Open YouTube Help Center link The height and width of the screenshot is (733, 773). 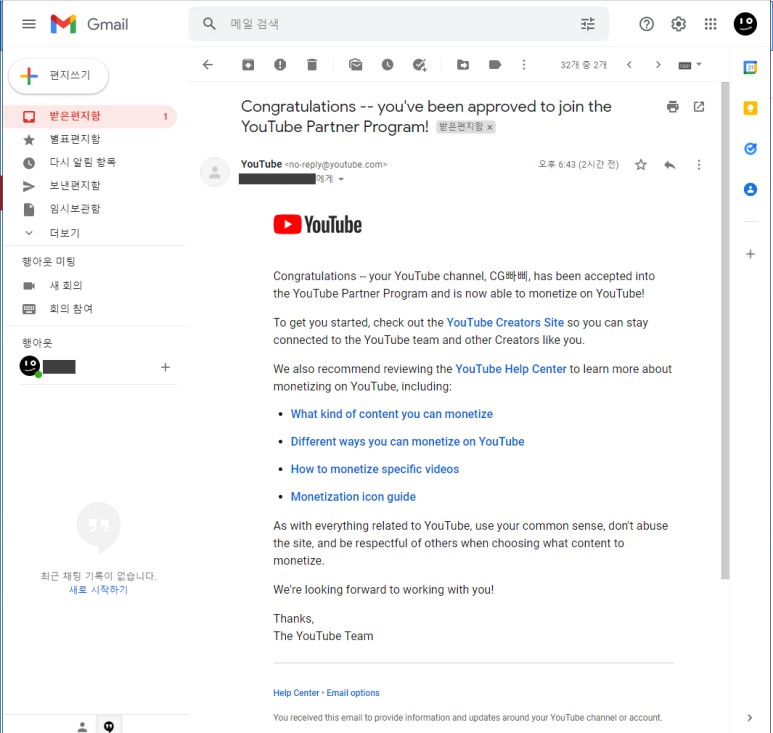(511, 369)
